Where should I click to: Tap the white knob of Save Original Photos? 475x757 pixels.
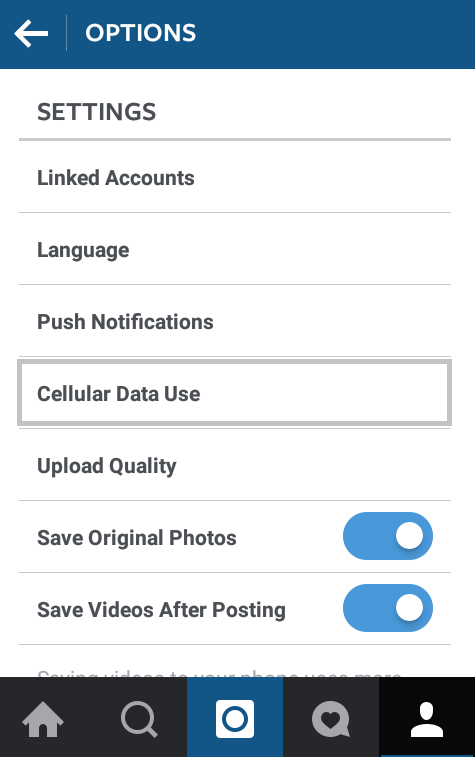click(409, 535)
